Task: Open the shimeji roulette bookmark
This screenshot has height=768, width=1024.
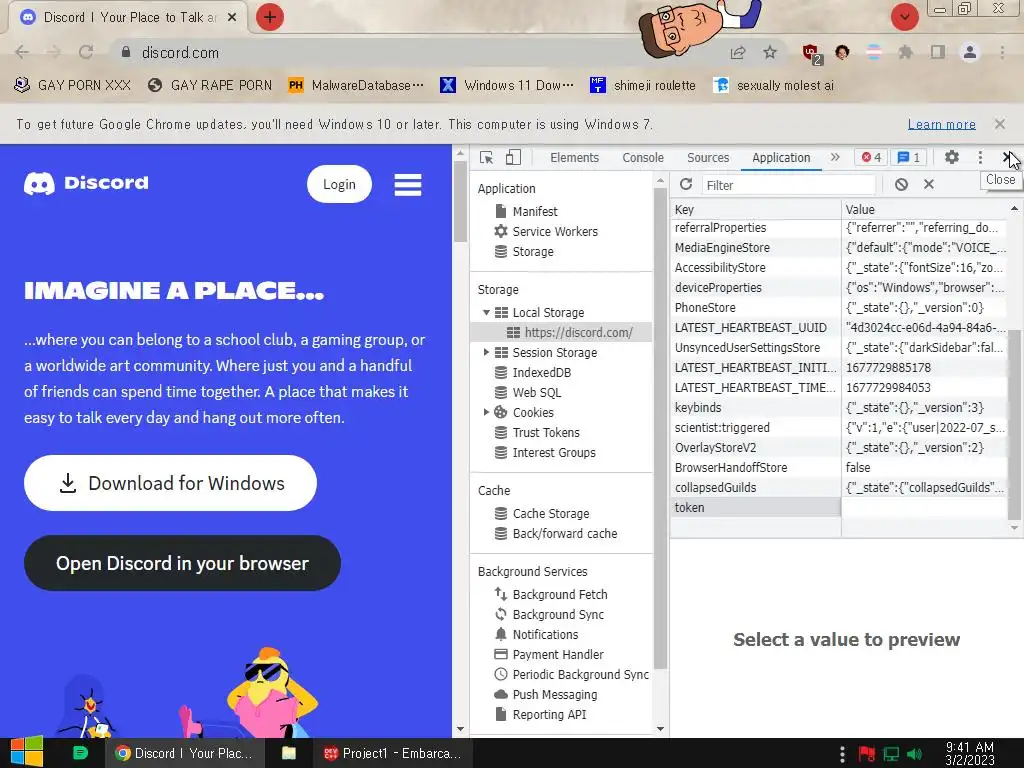Action: tap(643, 85)
